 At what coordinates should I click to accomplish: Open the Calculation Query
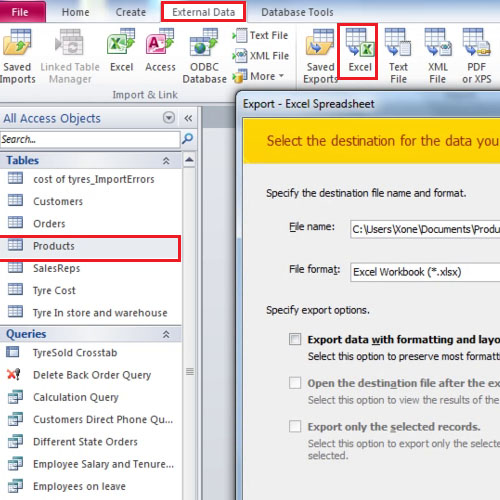coord(91,397)
